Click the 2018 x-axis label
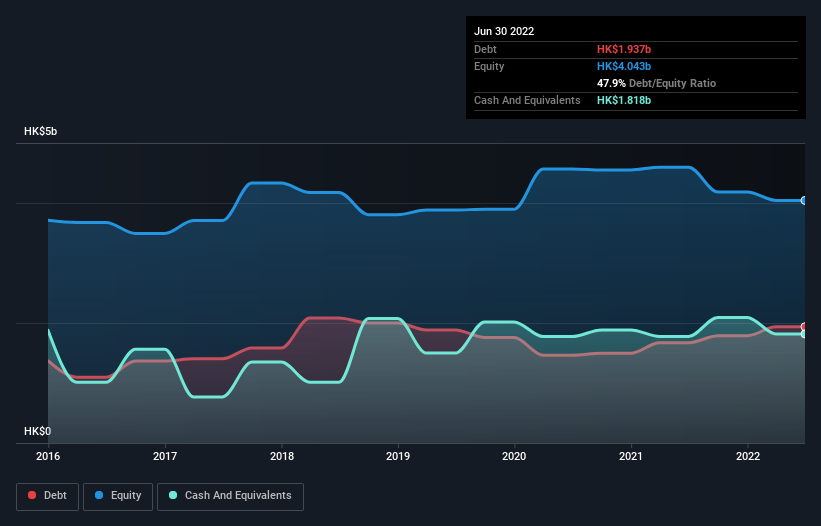This screenshot has height=526, width=821. [x=282, y=456]
